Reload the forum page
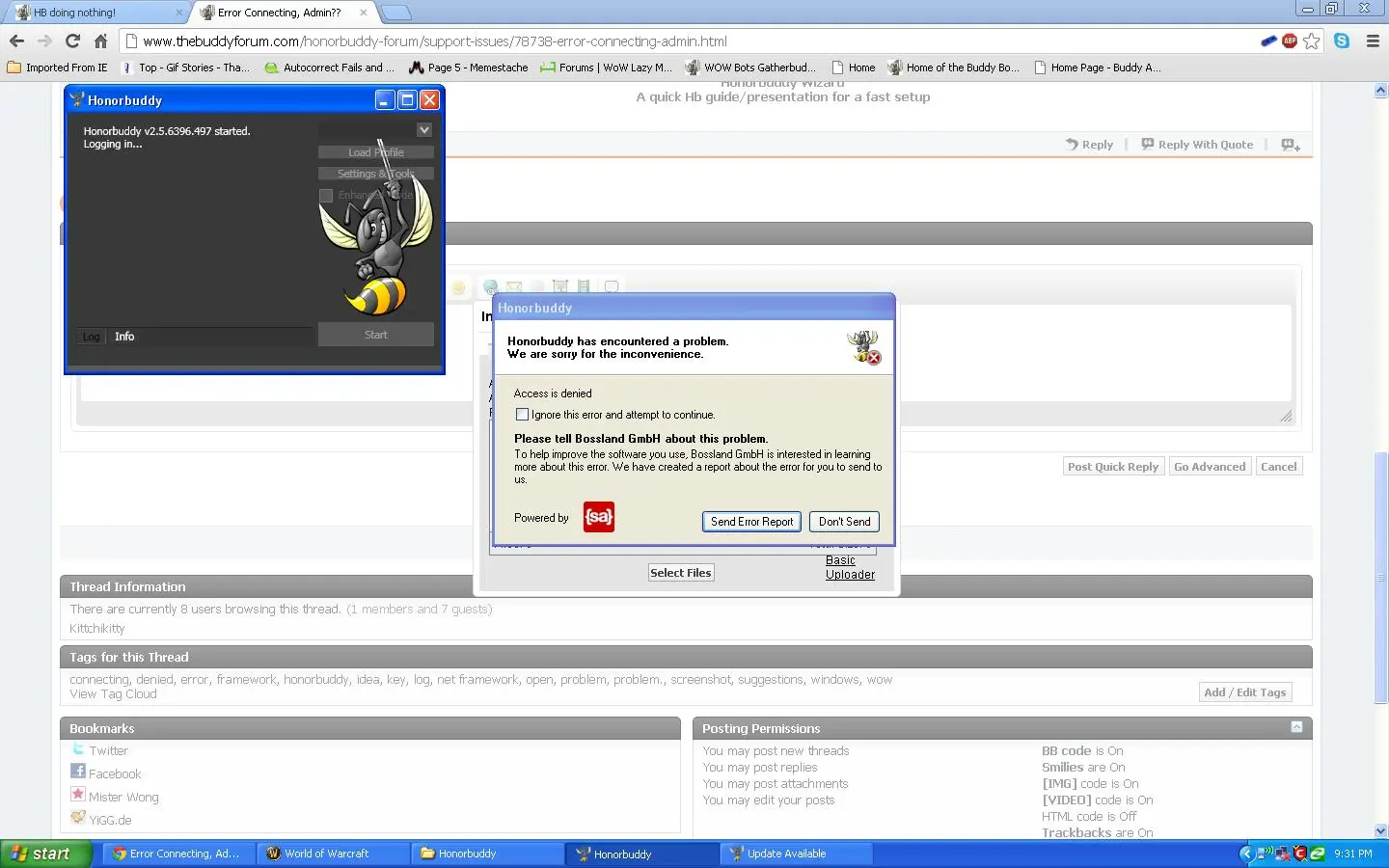 tap(72, 41)
